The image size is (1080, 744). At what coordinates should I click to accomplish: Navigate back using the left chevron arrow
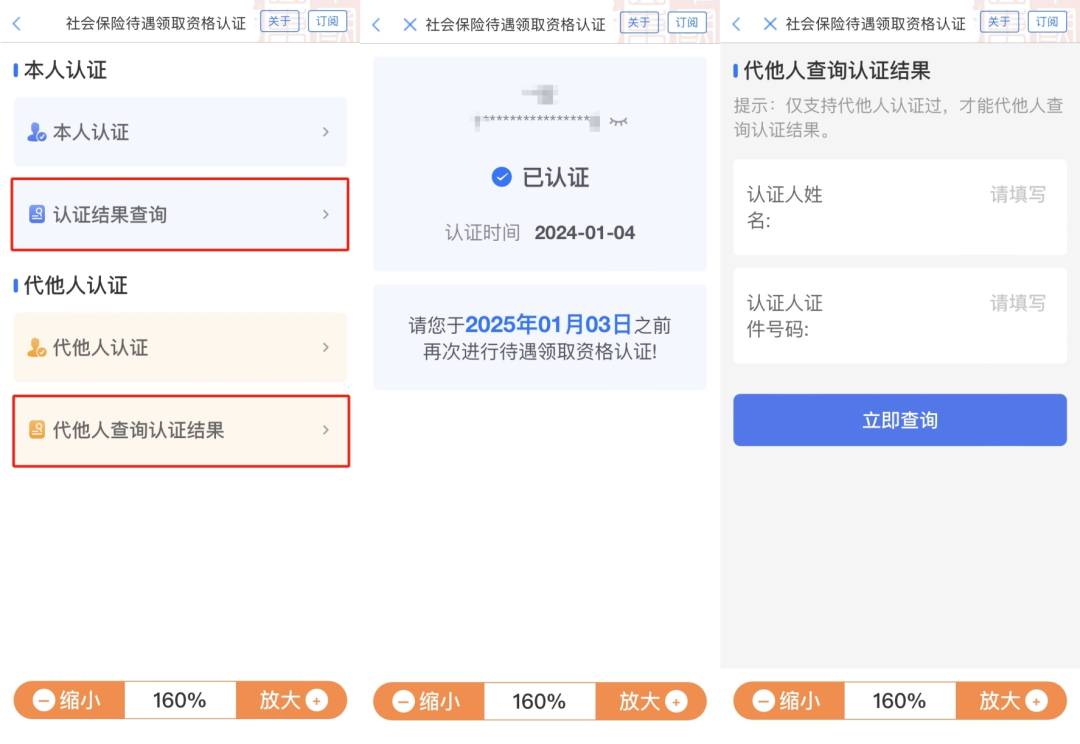(x=18, y=21)
